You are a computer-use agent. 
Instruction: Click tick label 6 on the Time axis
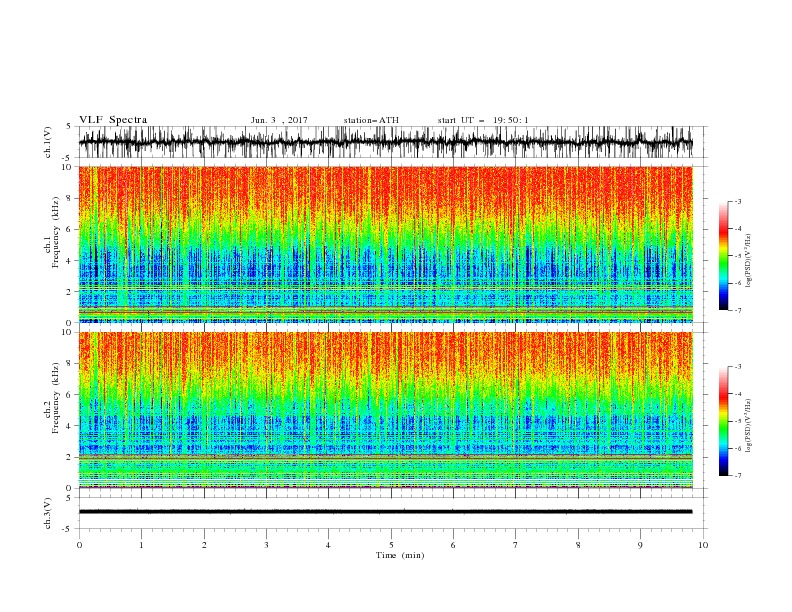[453, 545]
